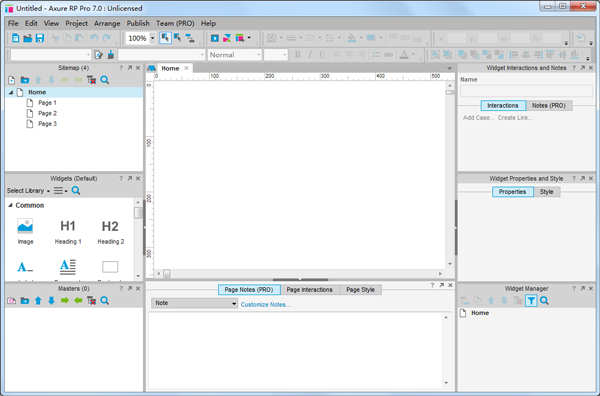The height and width of the screenshot is (396, 600).
Task: Select the Heading 2 widget
Action: pyautogui.click(x=110, y=231)
